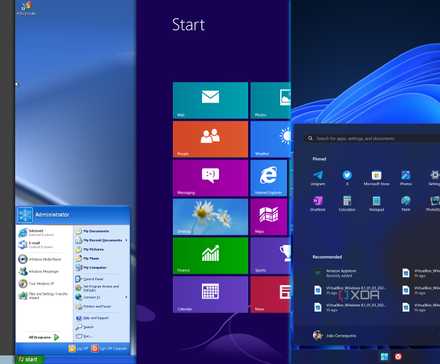Screen dimensions: 440x364
Task: Open the Settings gear pinned app
Action: pos(434,178)
